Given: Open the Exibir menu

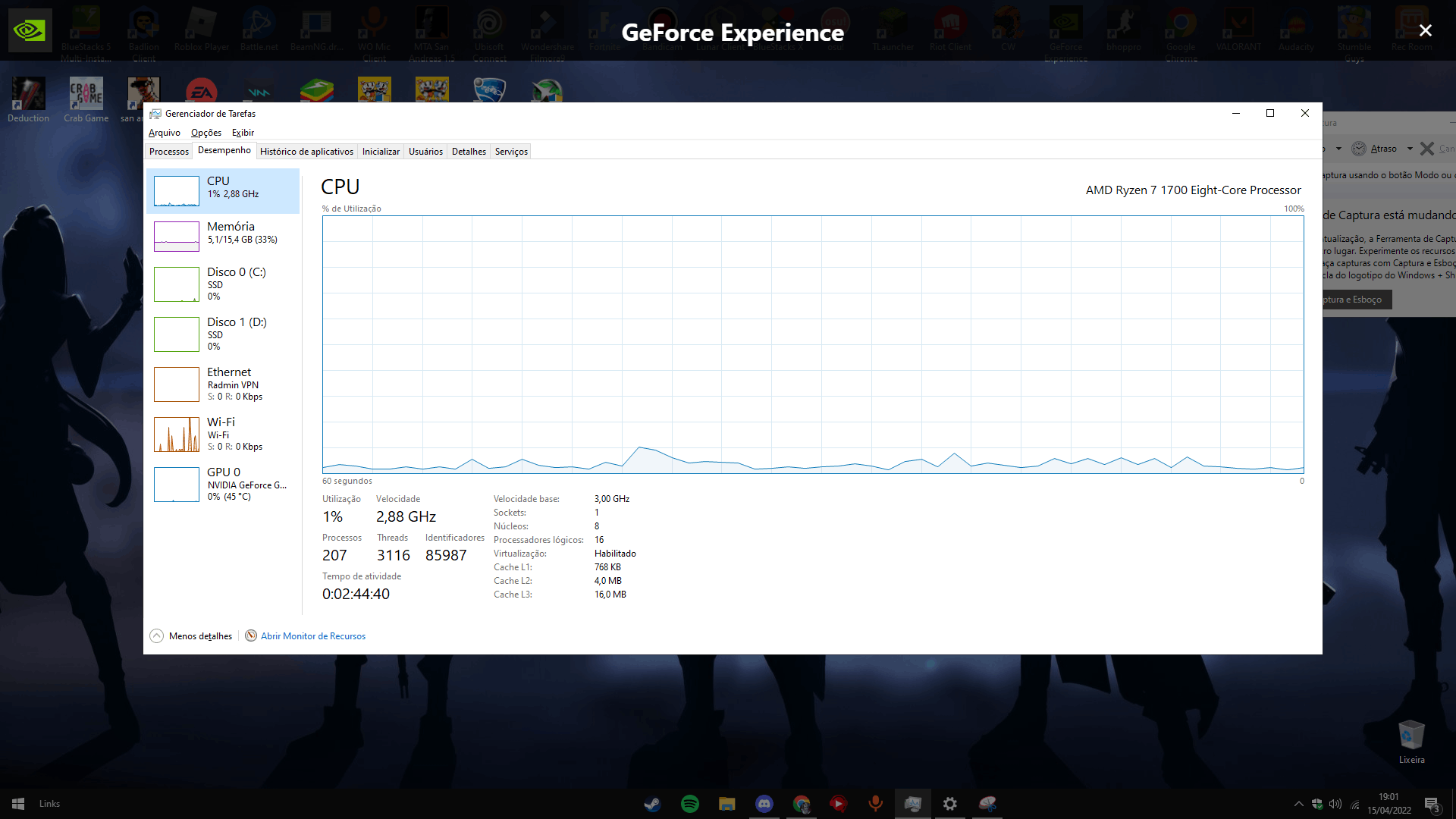Looking at the screenshot, I should (243, 133).
